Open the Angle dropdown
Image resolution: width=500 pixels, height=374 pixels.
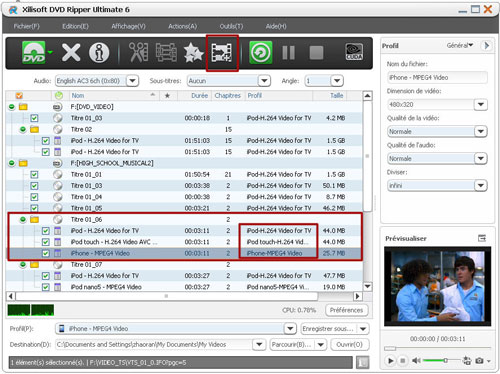337,81
